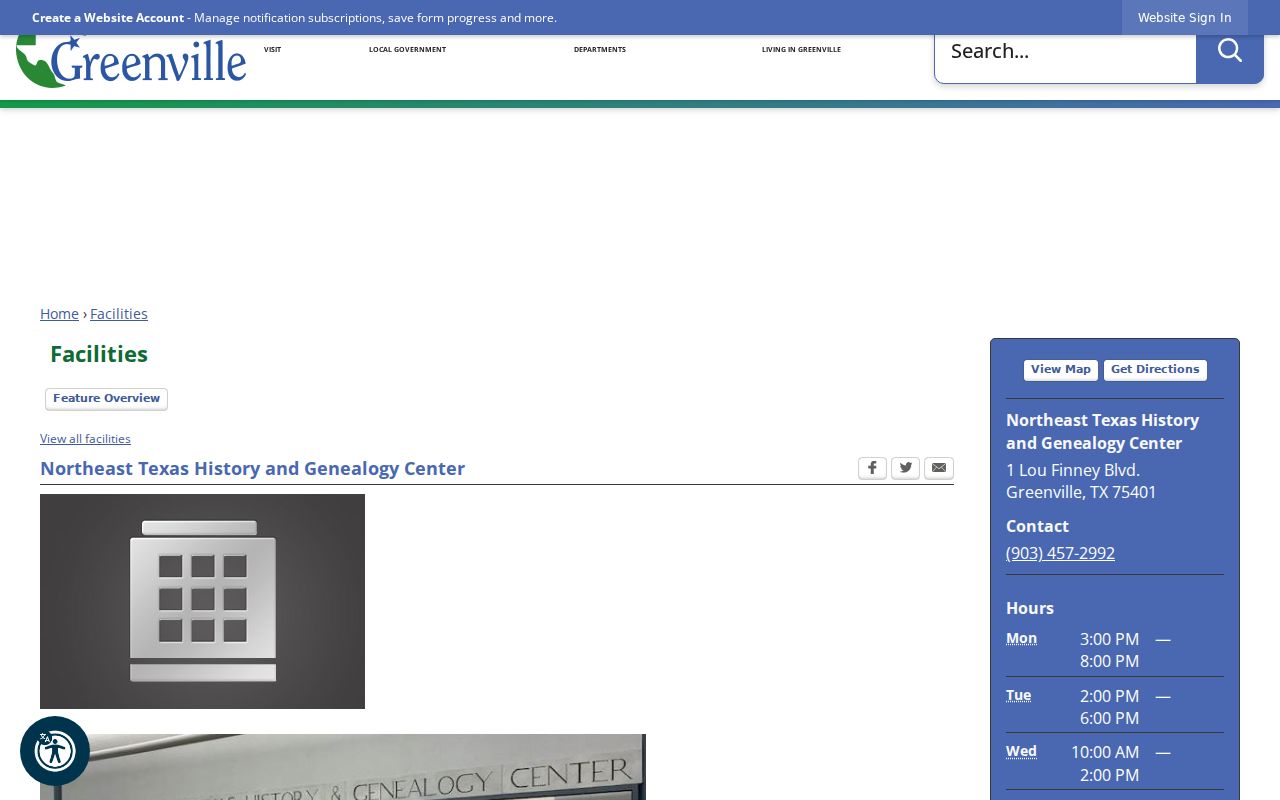Click the Mon hours abbreviation
This screenshot has width=1280, height=800.
(x=1021, y=638)
